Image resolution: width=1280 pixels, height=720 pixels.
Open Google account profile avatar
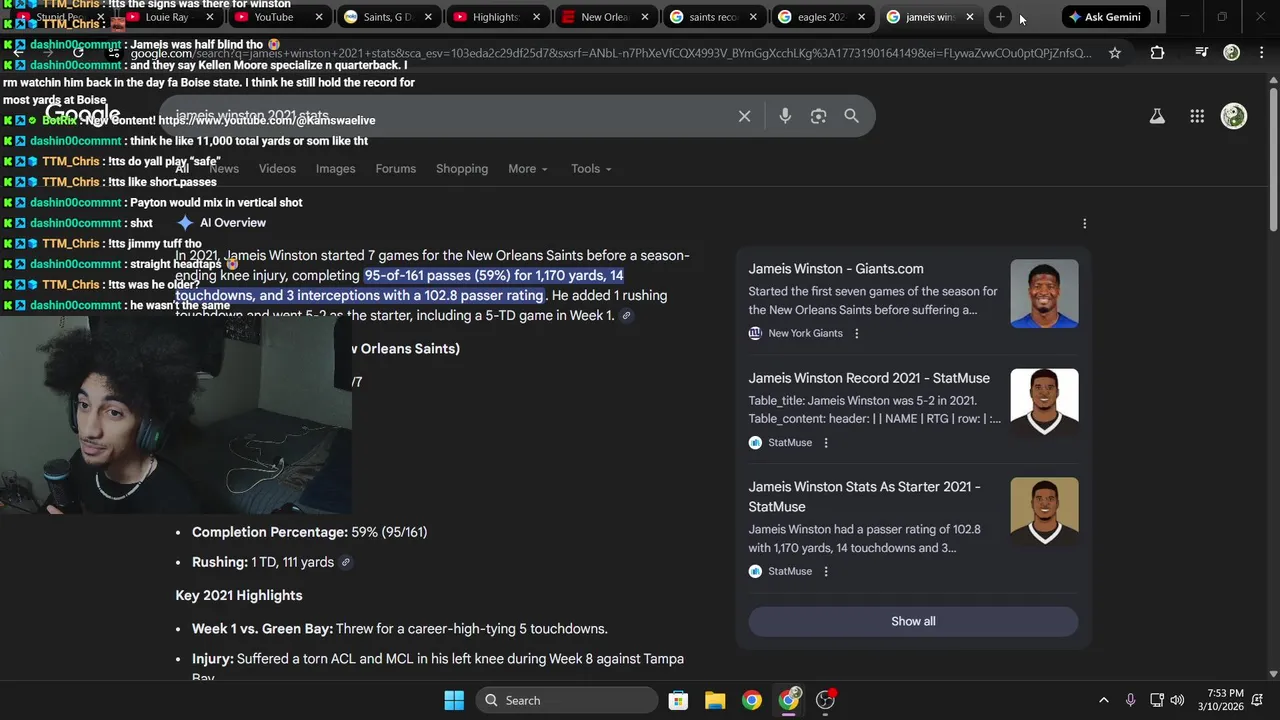1234,116
